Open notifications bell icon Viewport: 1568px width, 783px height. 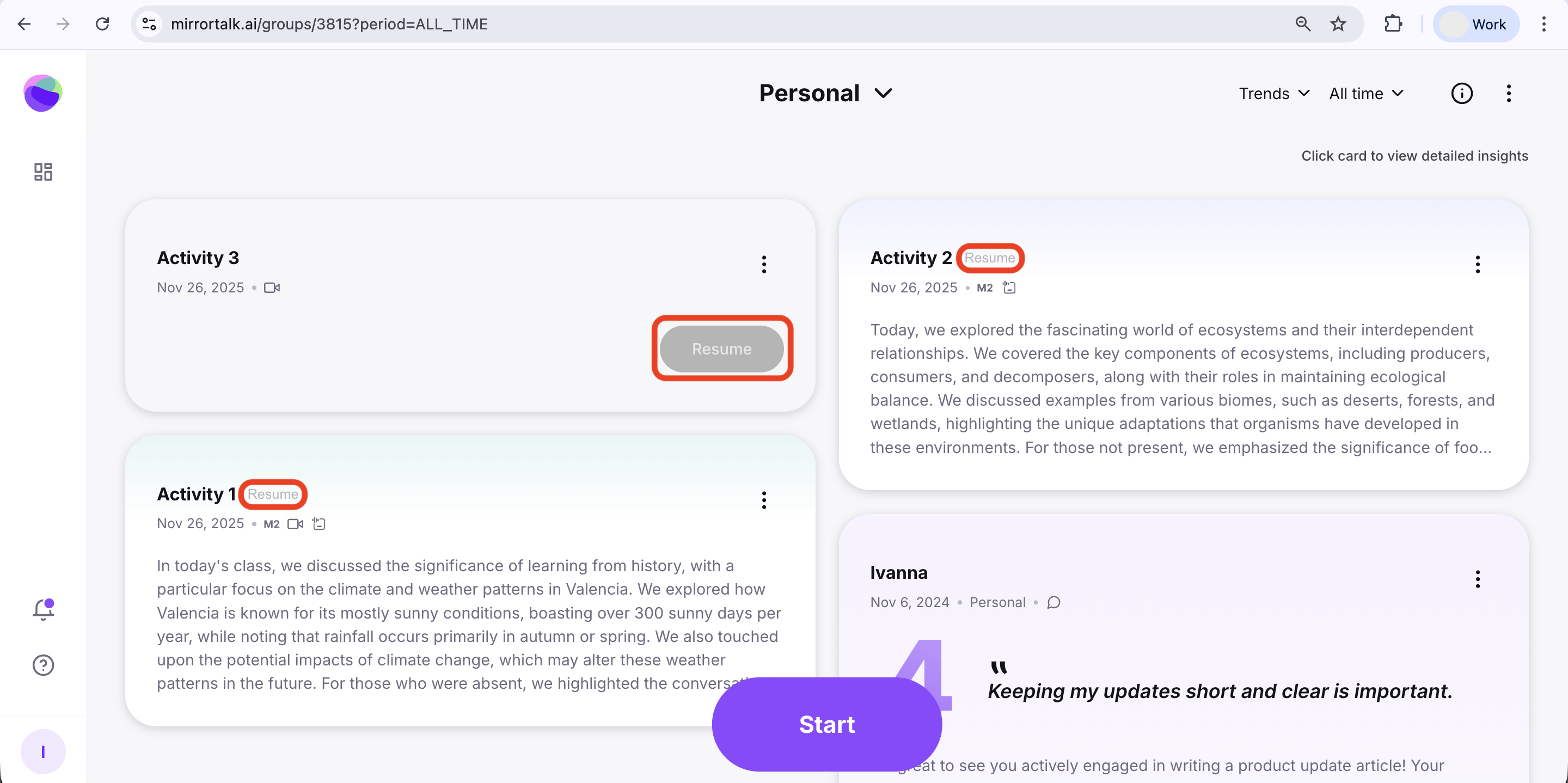42,609
